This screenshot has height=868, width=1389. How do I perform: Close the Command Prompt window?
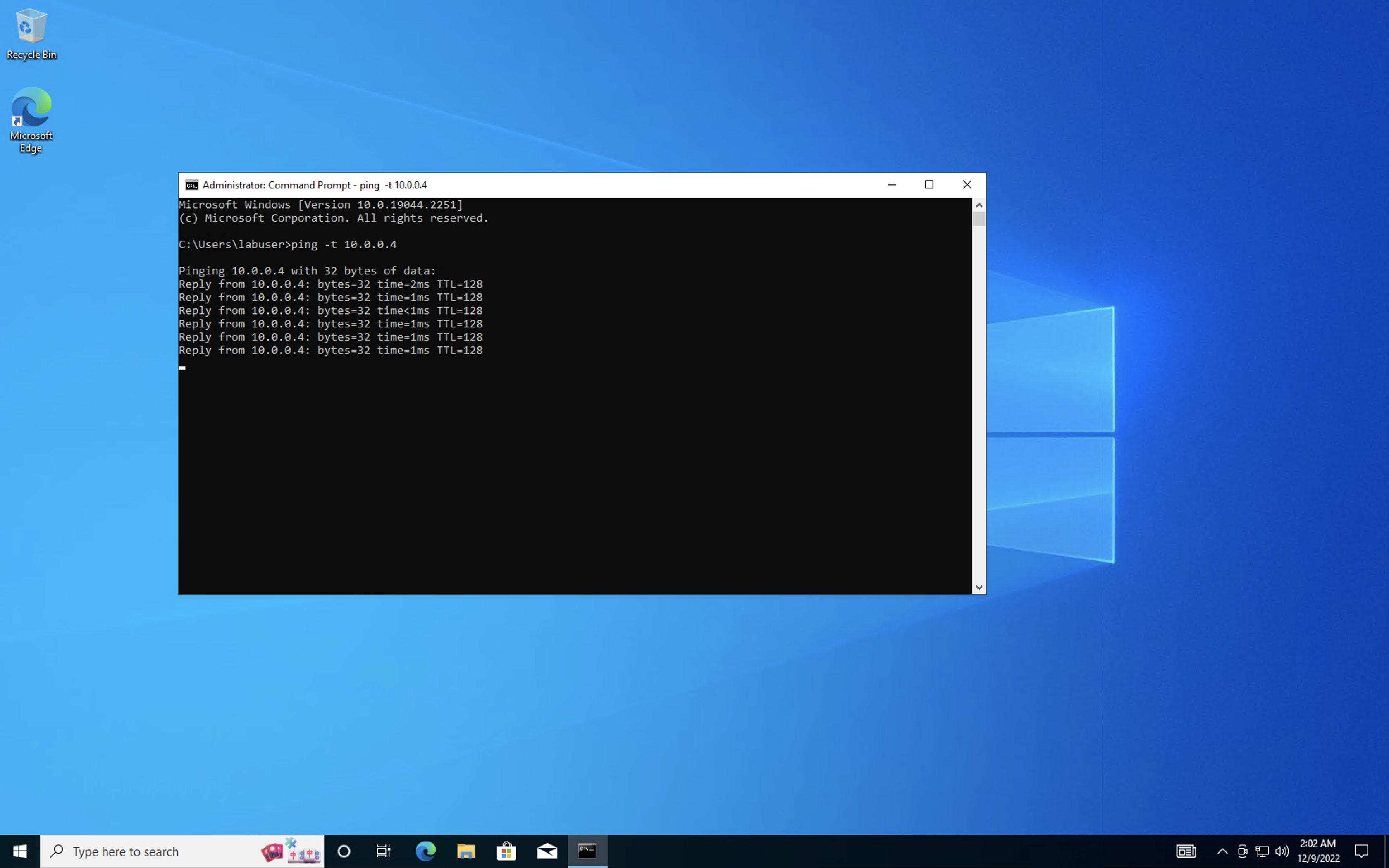point(967,185)
